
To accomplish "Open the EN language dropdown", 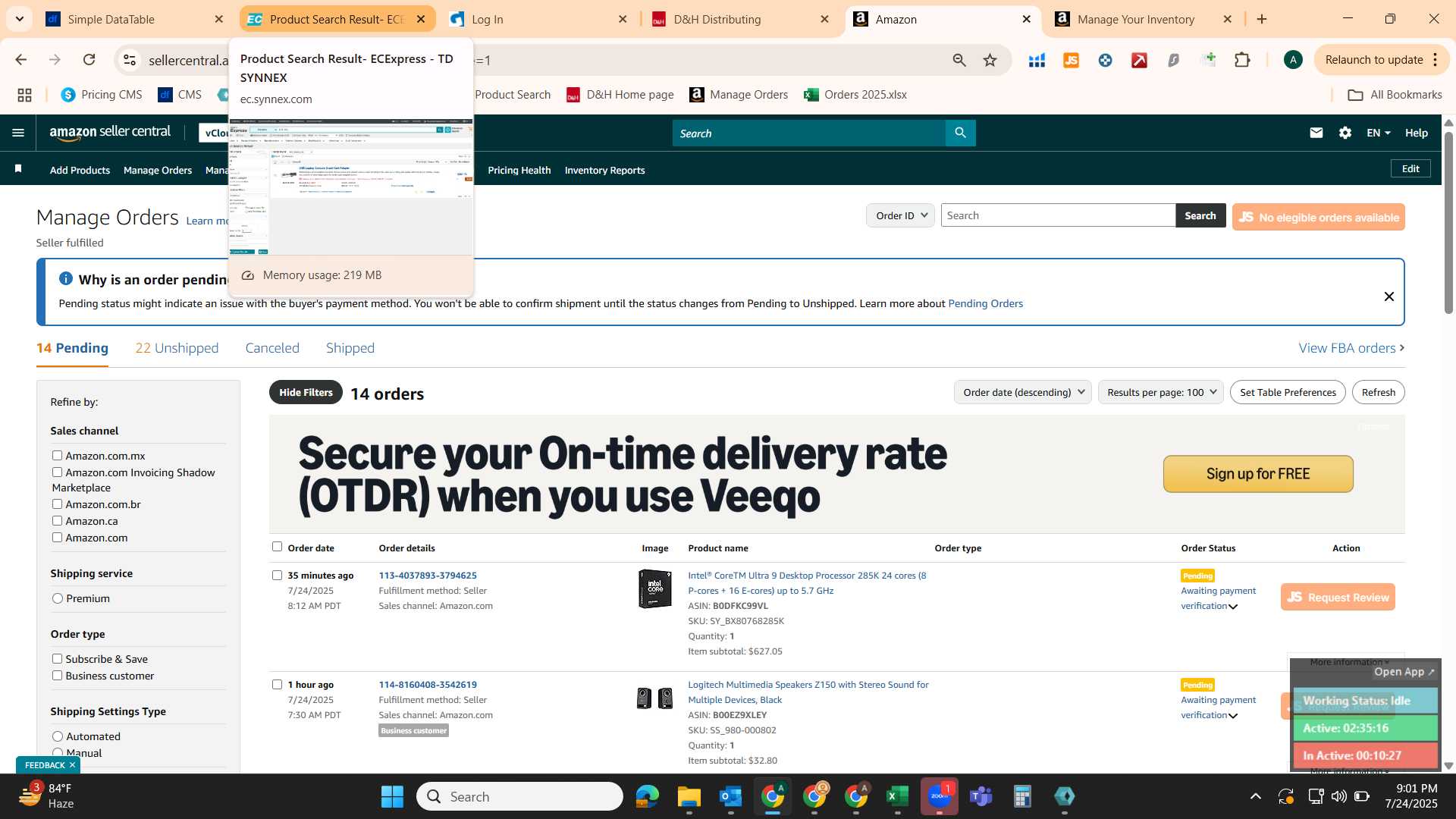I will pos(1378,133).
